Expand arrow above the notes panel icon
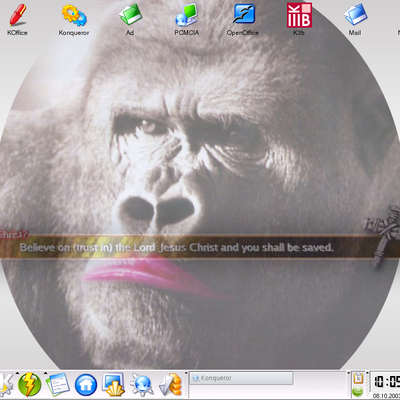The image size is (400, 400). [x=45, y=373]
